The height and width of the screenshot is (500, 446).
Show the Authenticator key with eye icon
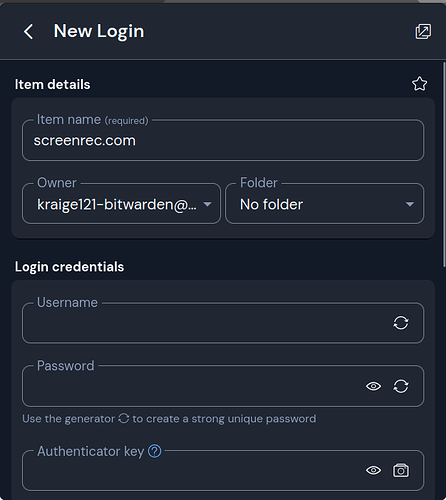(x=373, y=470)
